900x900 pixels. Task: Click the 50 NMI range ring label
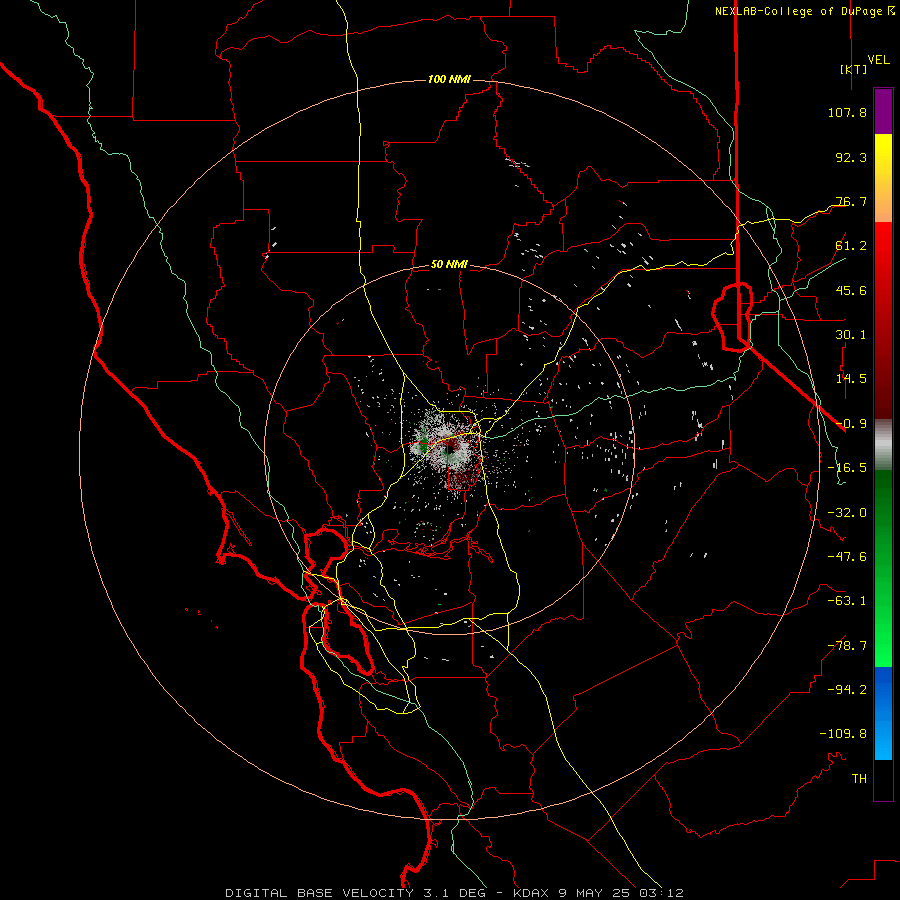449,264
